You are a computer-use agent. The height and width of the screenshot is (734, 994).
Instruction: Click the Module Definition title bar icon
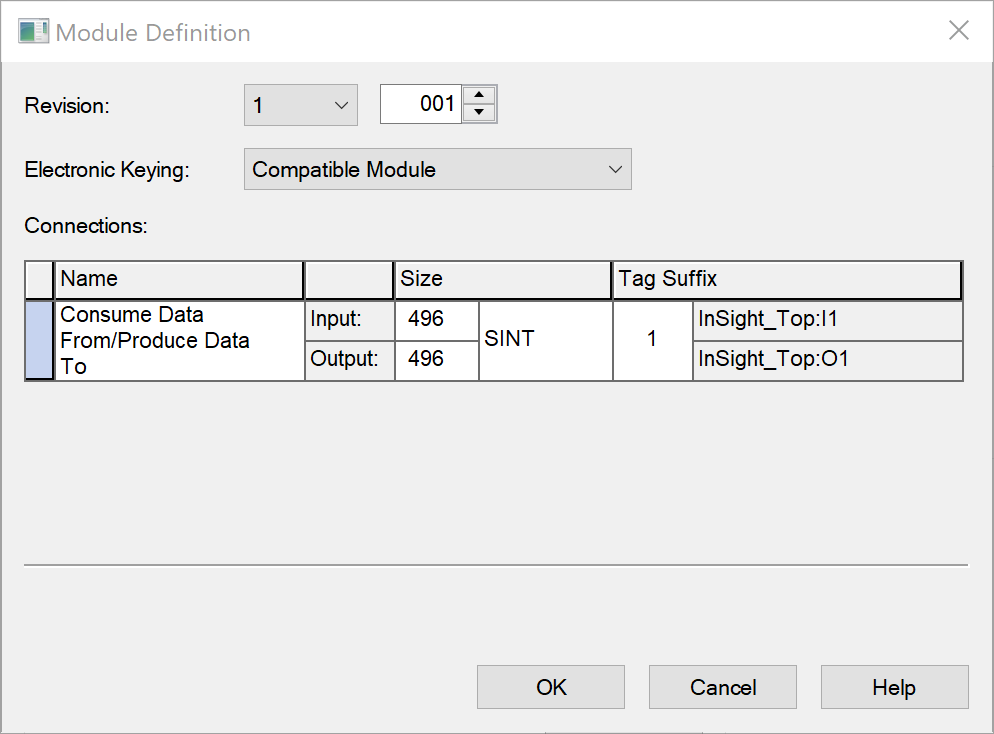(33, 31)
